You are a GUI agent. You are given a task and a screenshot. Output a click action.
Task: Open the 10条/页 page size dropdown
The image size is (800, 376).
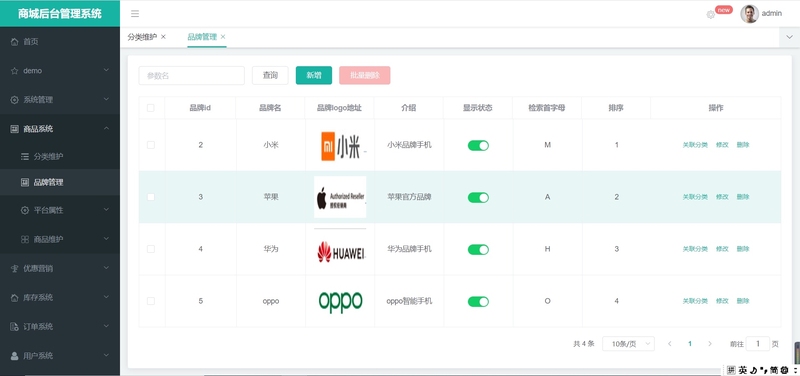[x=629, y=344]
